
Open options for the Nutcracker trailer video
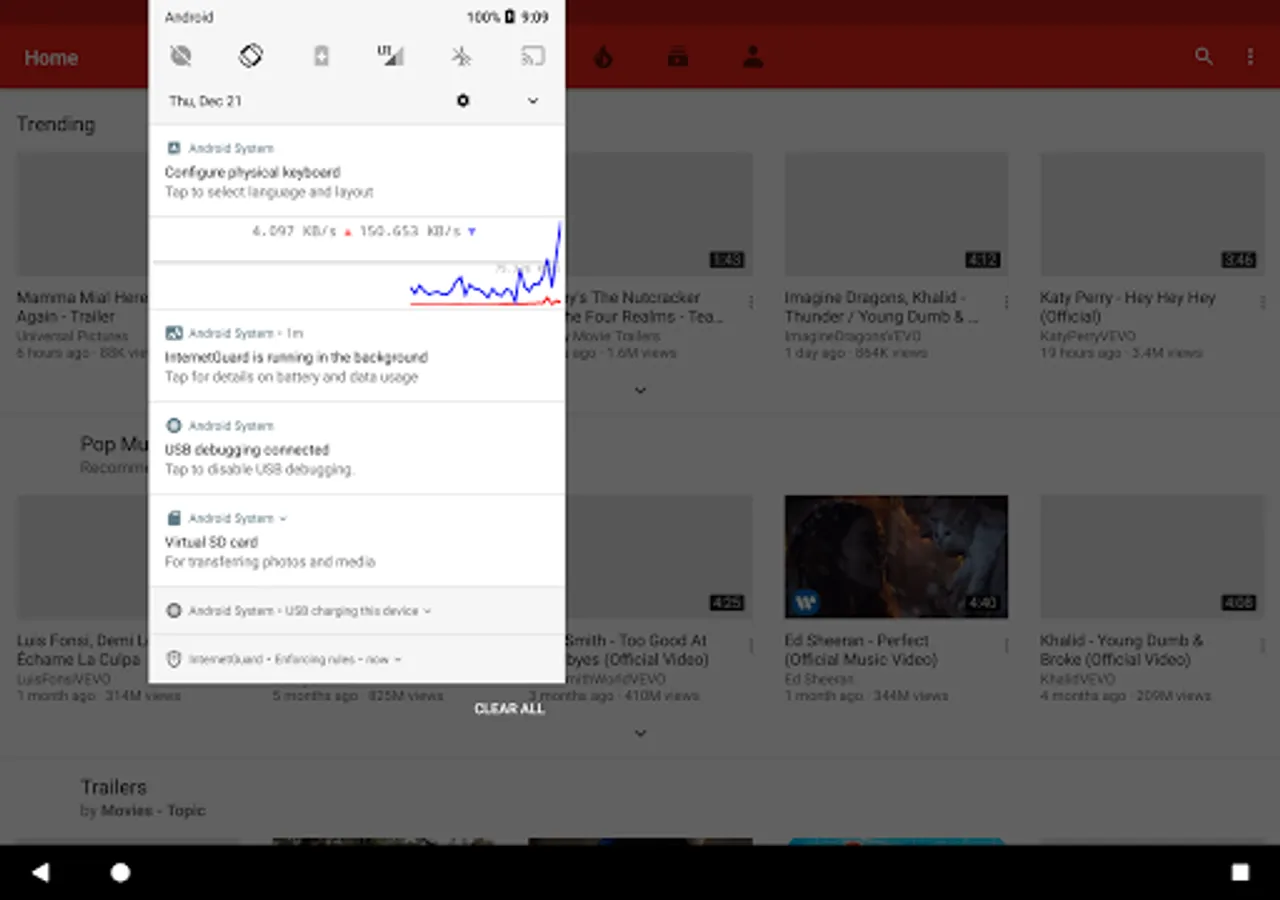[x=751, y=302]
